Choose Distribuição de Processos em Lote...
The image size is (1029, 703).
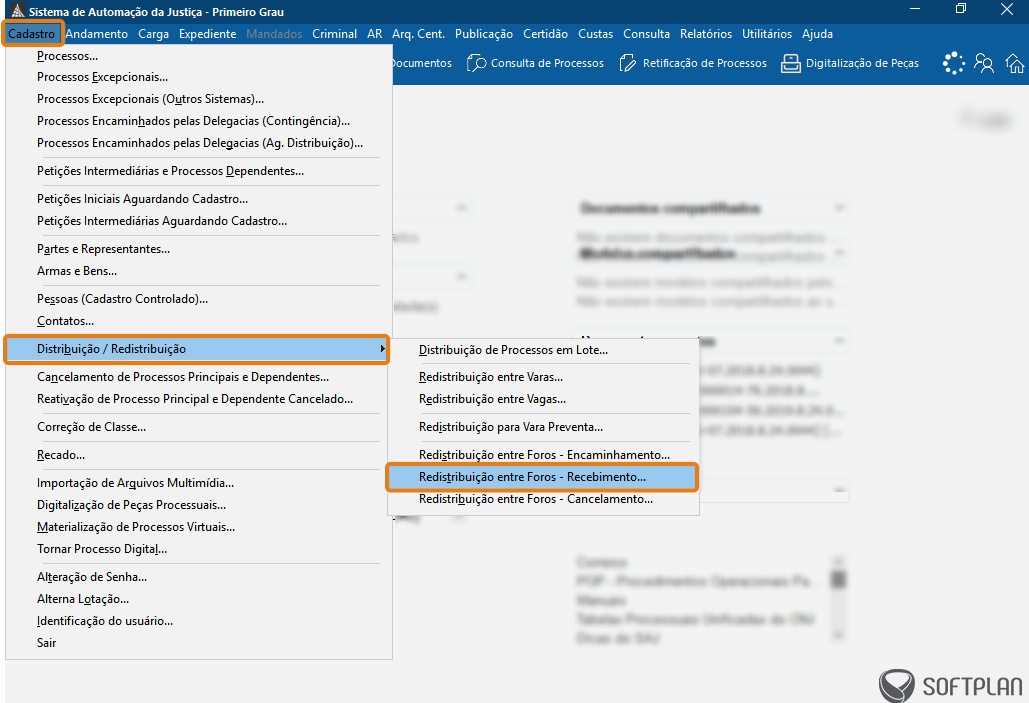click(543, 350)
